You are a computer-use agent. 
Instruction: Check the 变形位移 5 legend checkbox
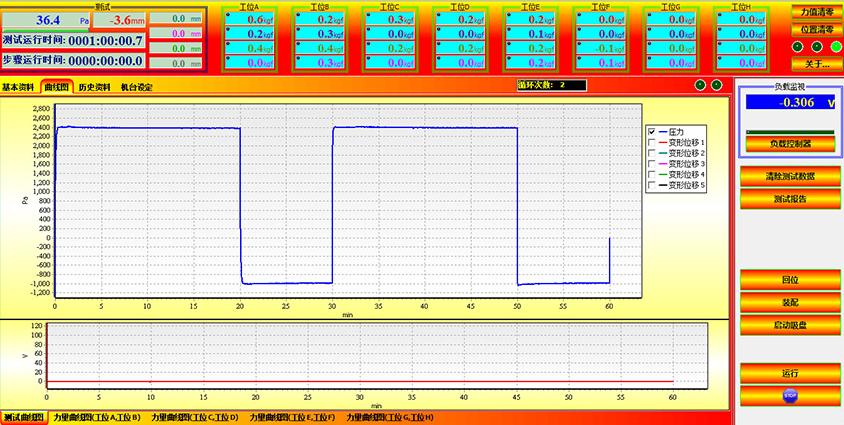click(x=652, y=185)
